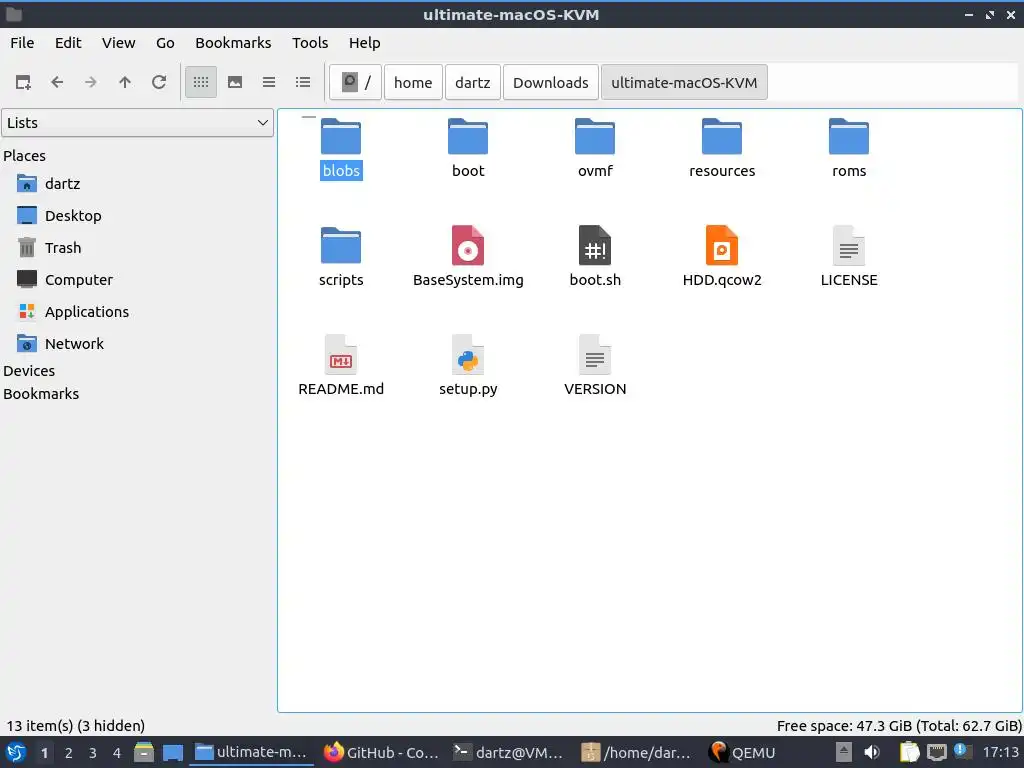Click the item count status text
The image size is (1024, 768).
pyautogui.click(x=76, y=726)
